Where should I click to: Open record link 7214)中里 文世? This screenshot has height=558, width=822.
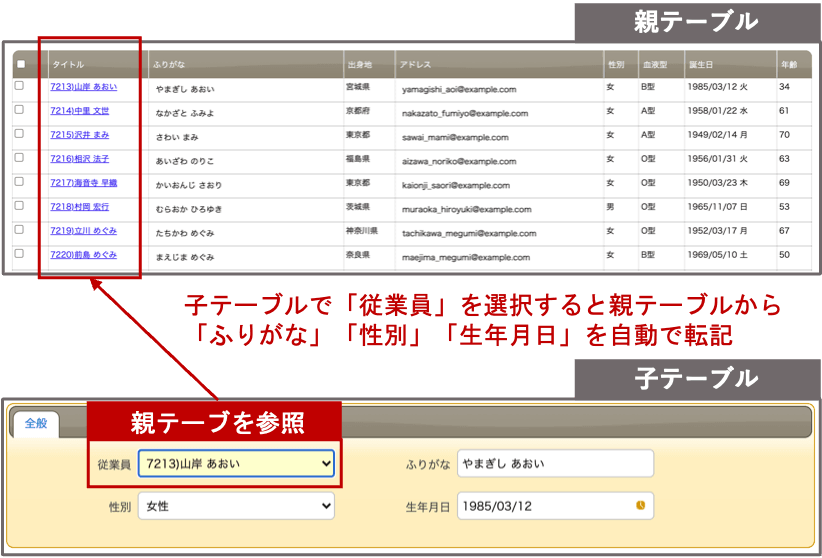tap(80, 111)
